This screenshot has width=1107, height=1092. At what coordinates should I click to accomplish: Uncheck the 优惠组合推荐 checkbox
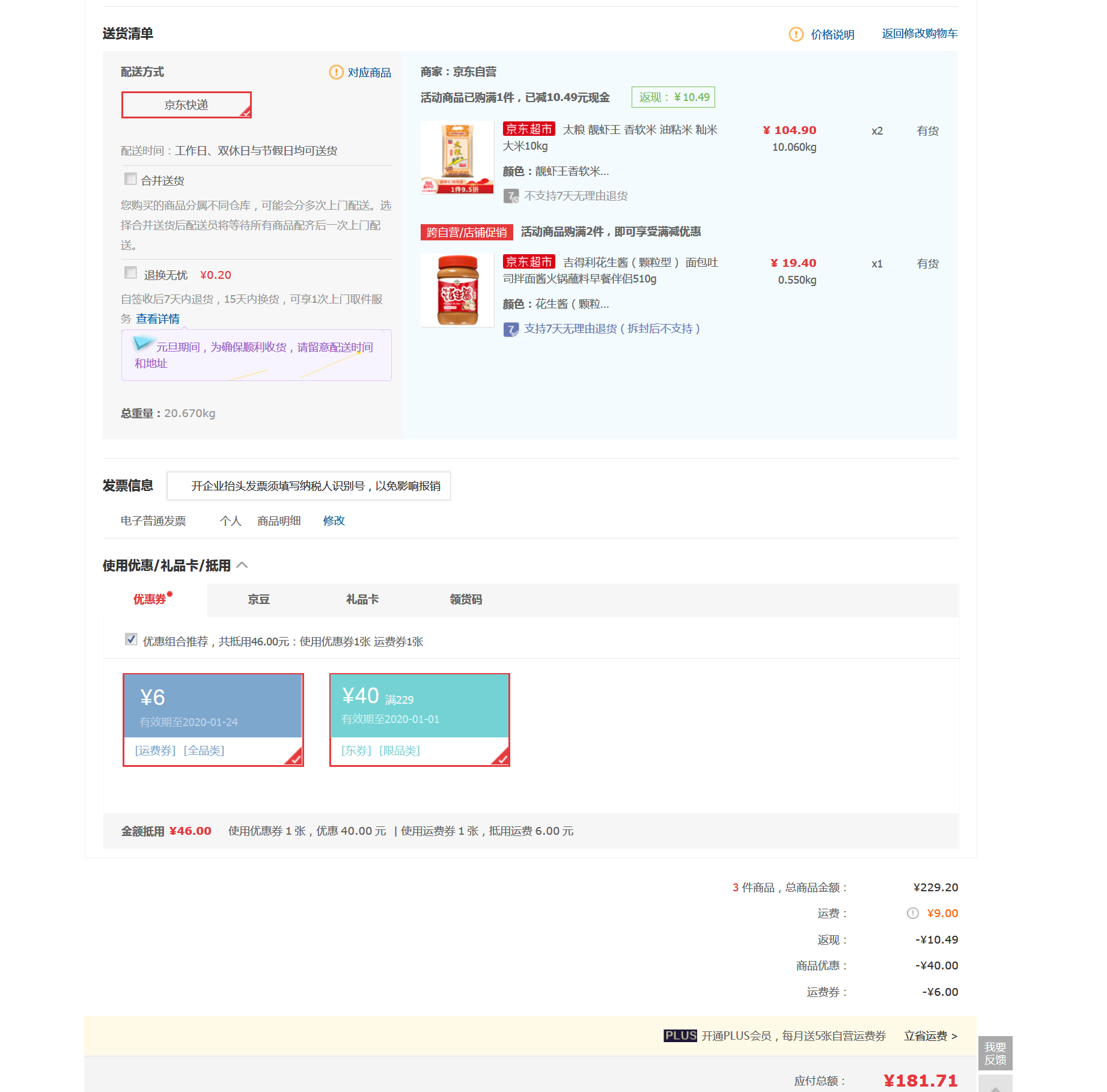click(131, 639)
